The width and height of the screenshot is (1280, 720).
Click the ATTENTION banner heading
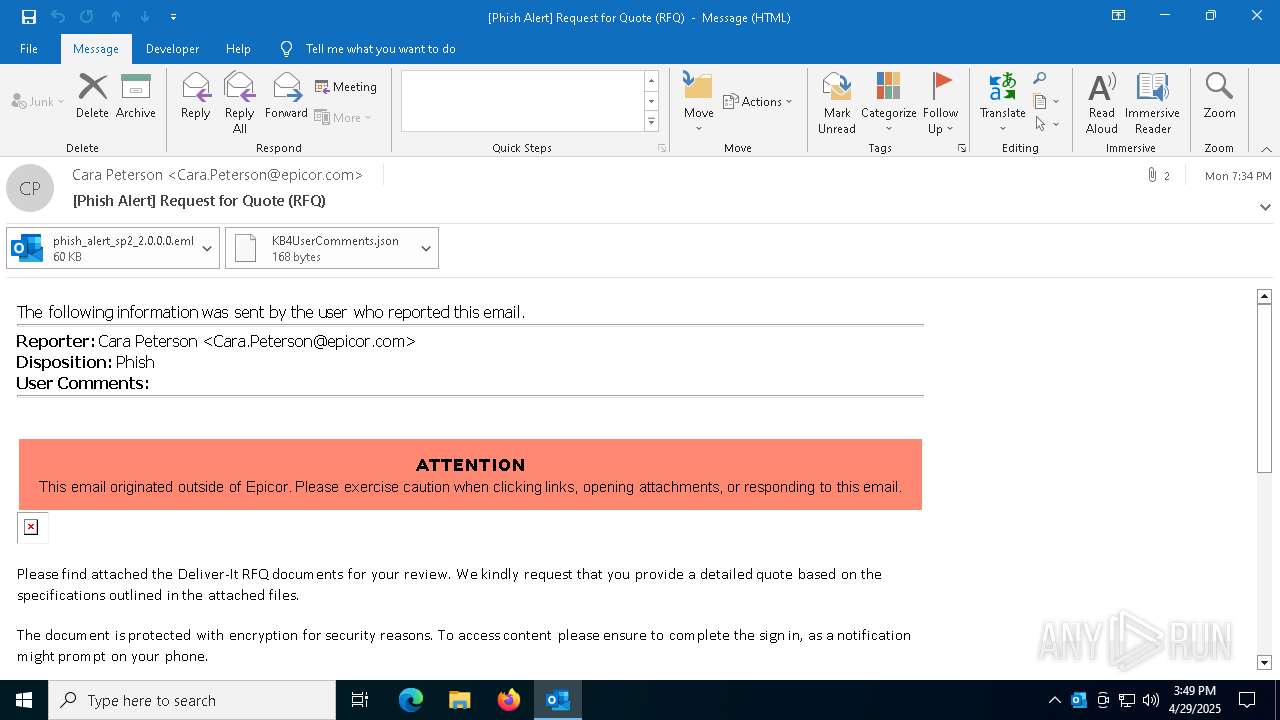tap(470, 465)
